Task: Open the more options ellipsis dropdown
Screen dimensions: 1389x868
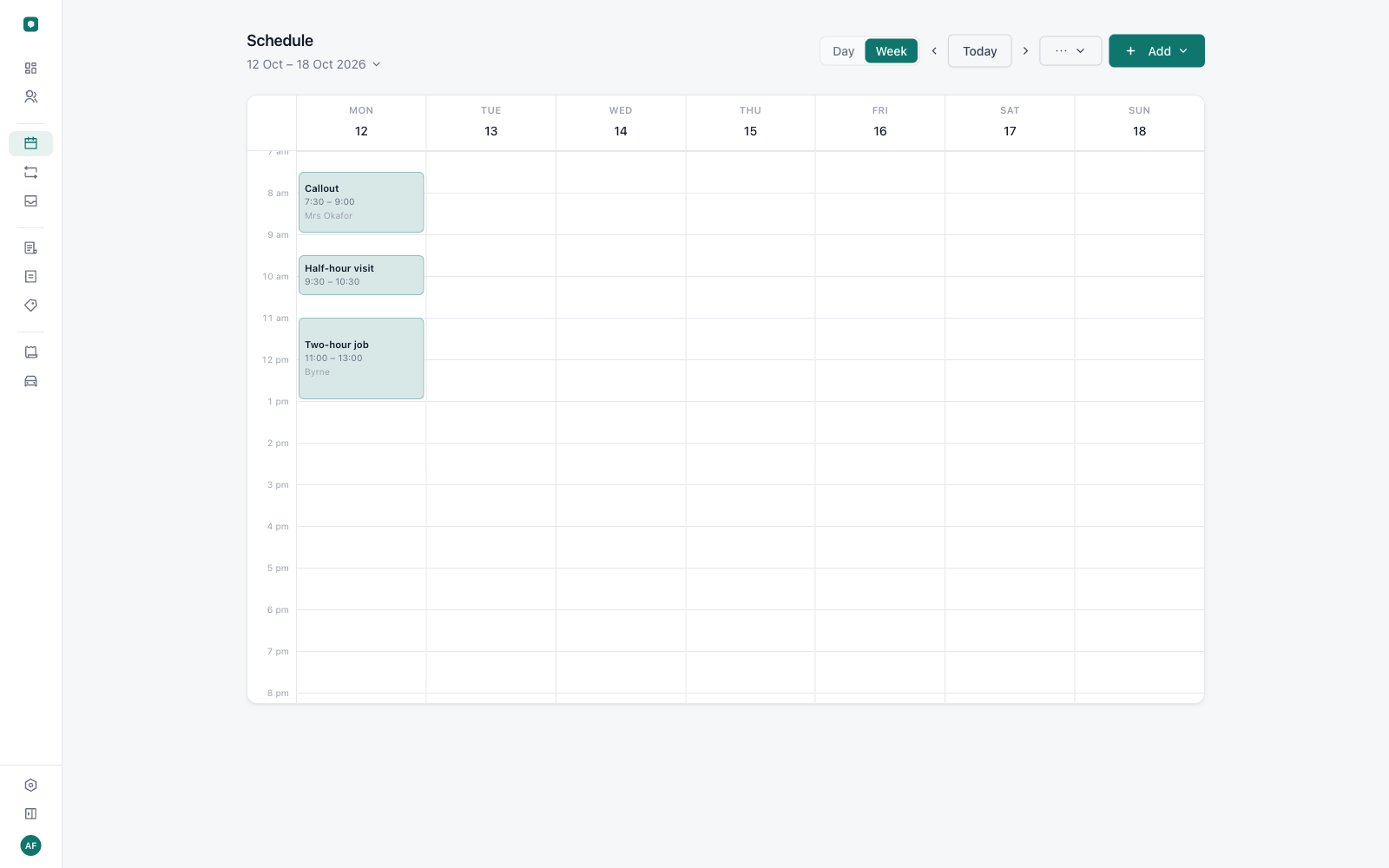Action: pos(1070,50)
